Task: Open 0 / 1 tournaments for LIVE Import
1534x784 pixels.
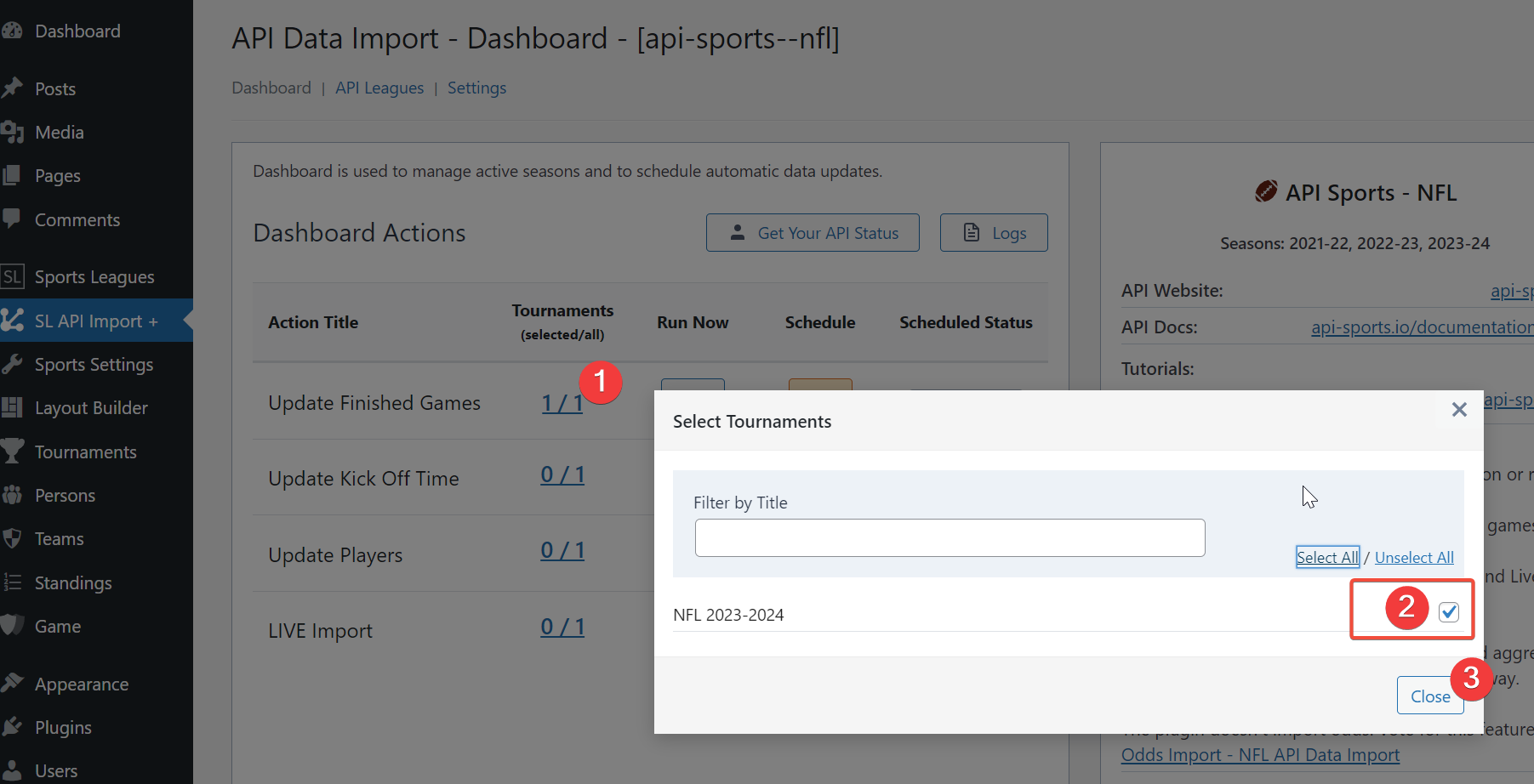Action: [x=562, y=627]
